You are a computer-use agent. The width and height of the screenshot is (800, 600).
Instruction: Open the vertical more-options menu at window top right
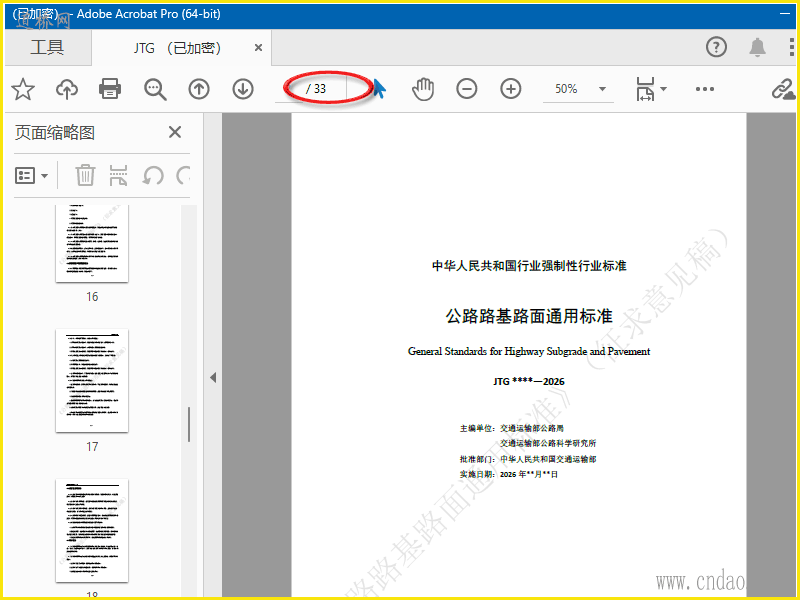click(x=791, y=47)
